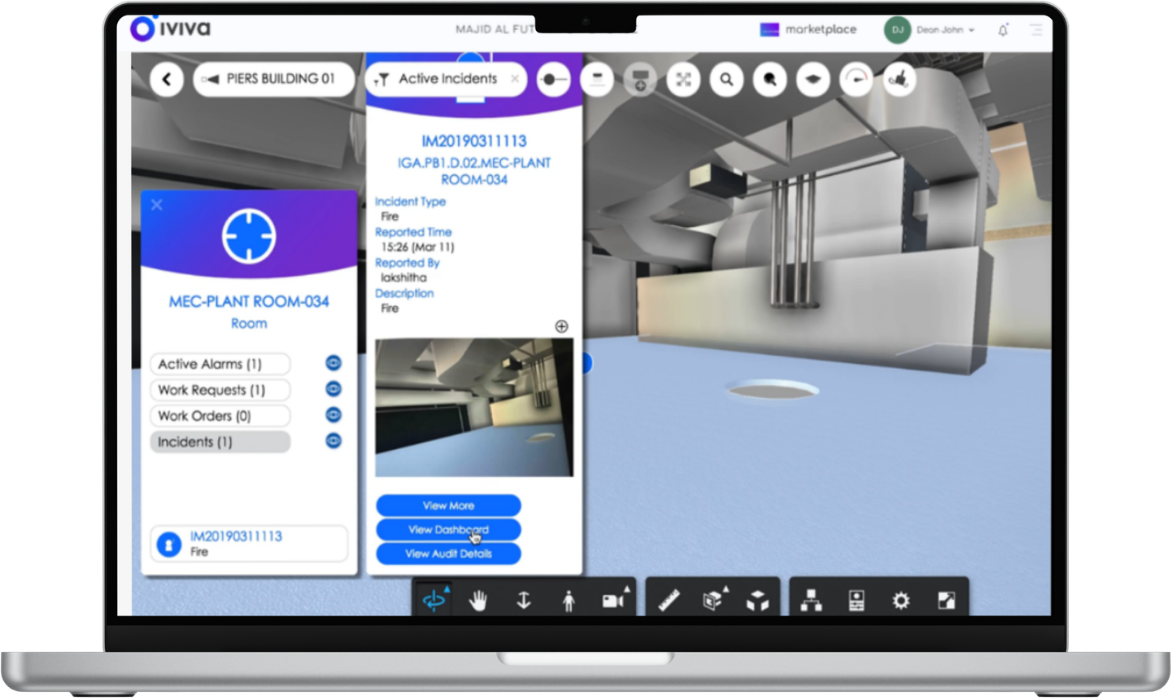Screen dimensions: 1172x700
Task: Click the pointing hand gesture icon
Action: [900, 79]
